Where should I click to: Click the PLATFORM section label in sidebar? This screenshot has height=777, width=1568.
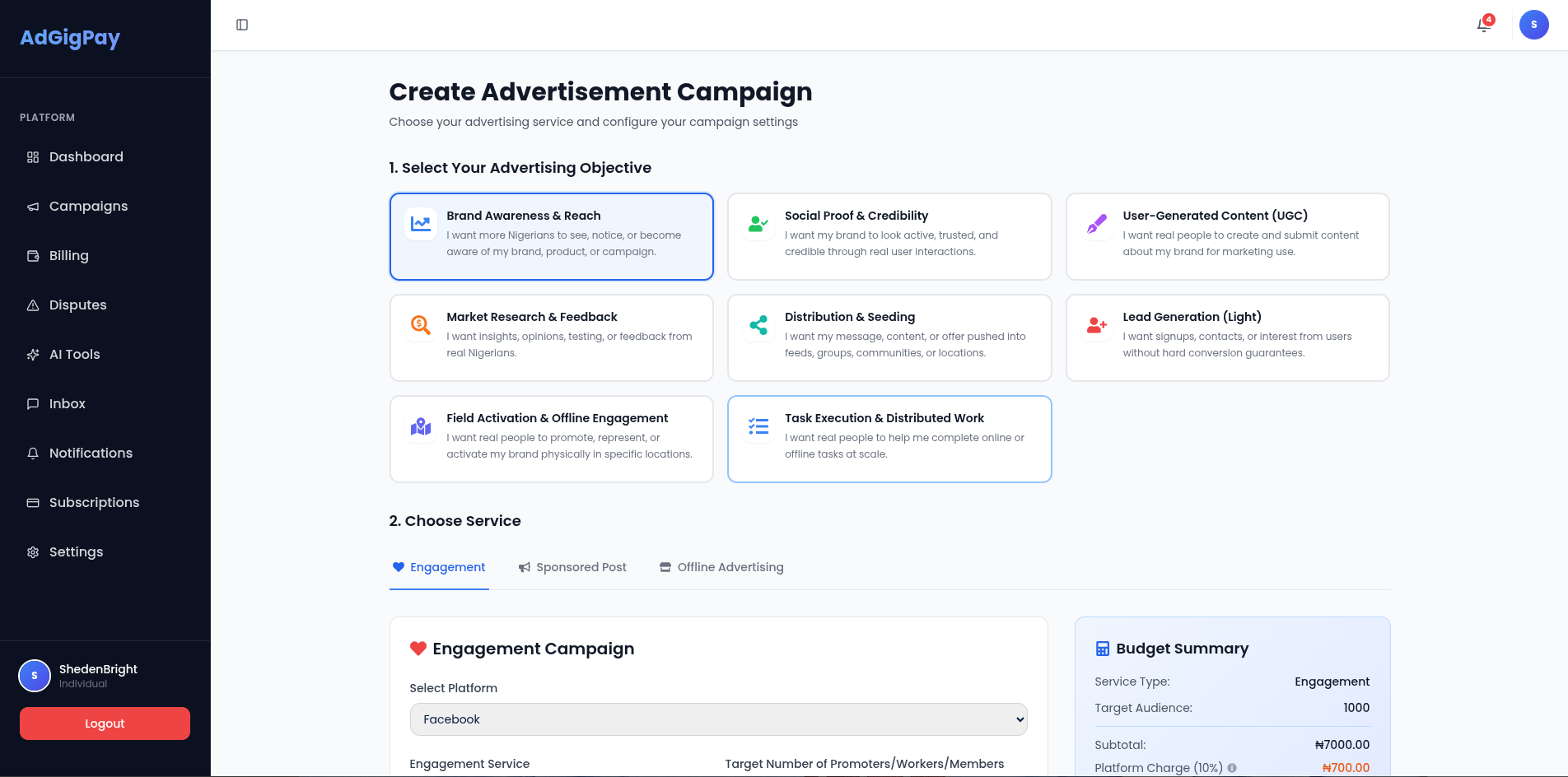47,118
